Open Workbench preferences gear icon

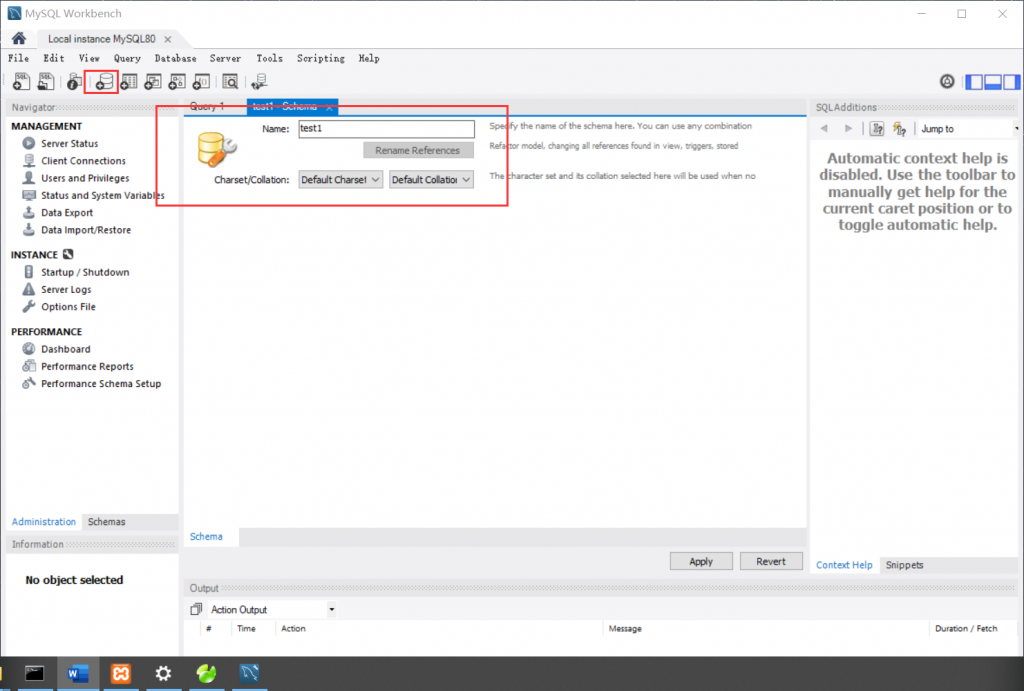[x=947, y=82]
